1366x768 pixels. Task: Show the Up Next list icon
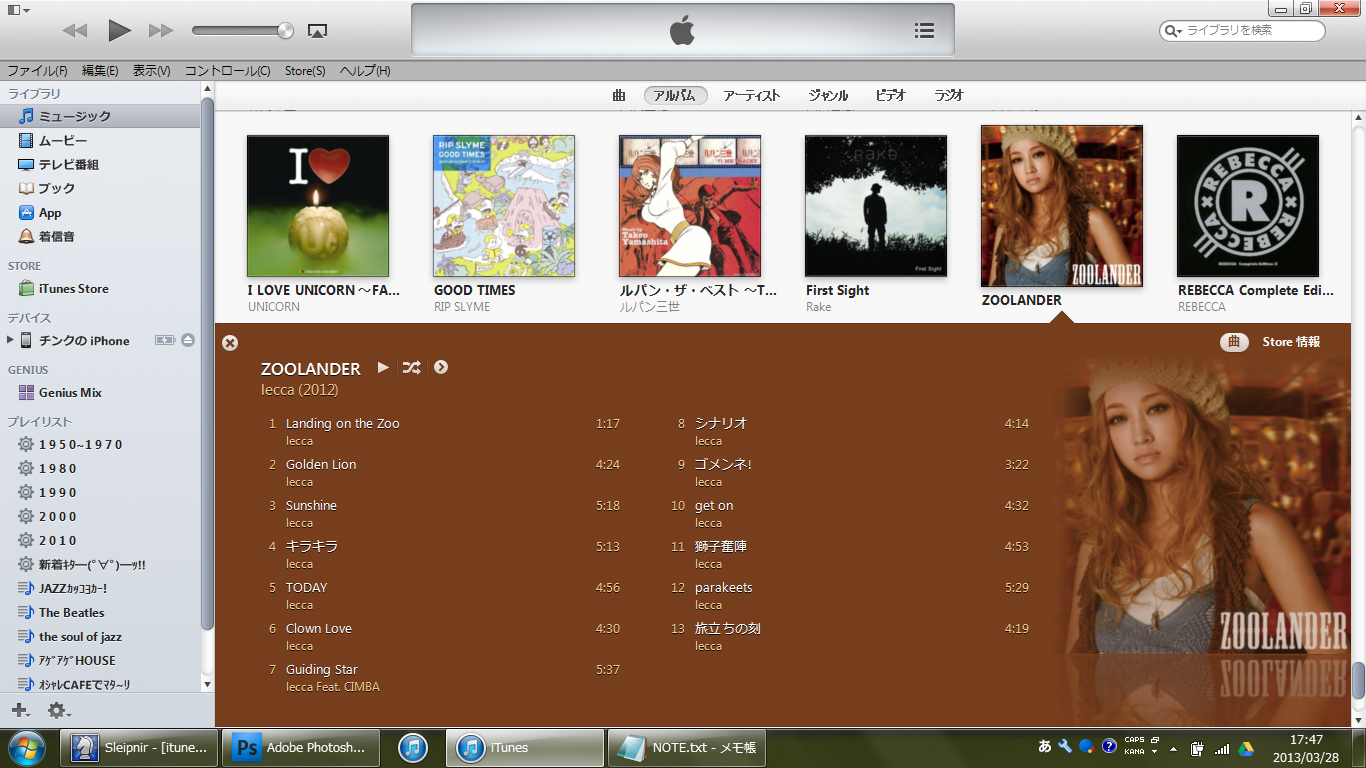[924, 30]
